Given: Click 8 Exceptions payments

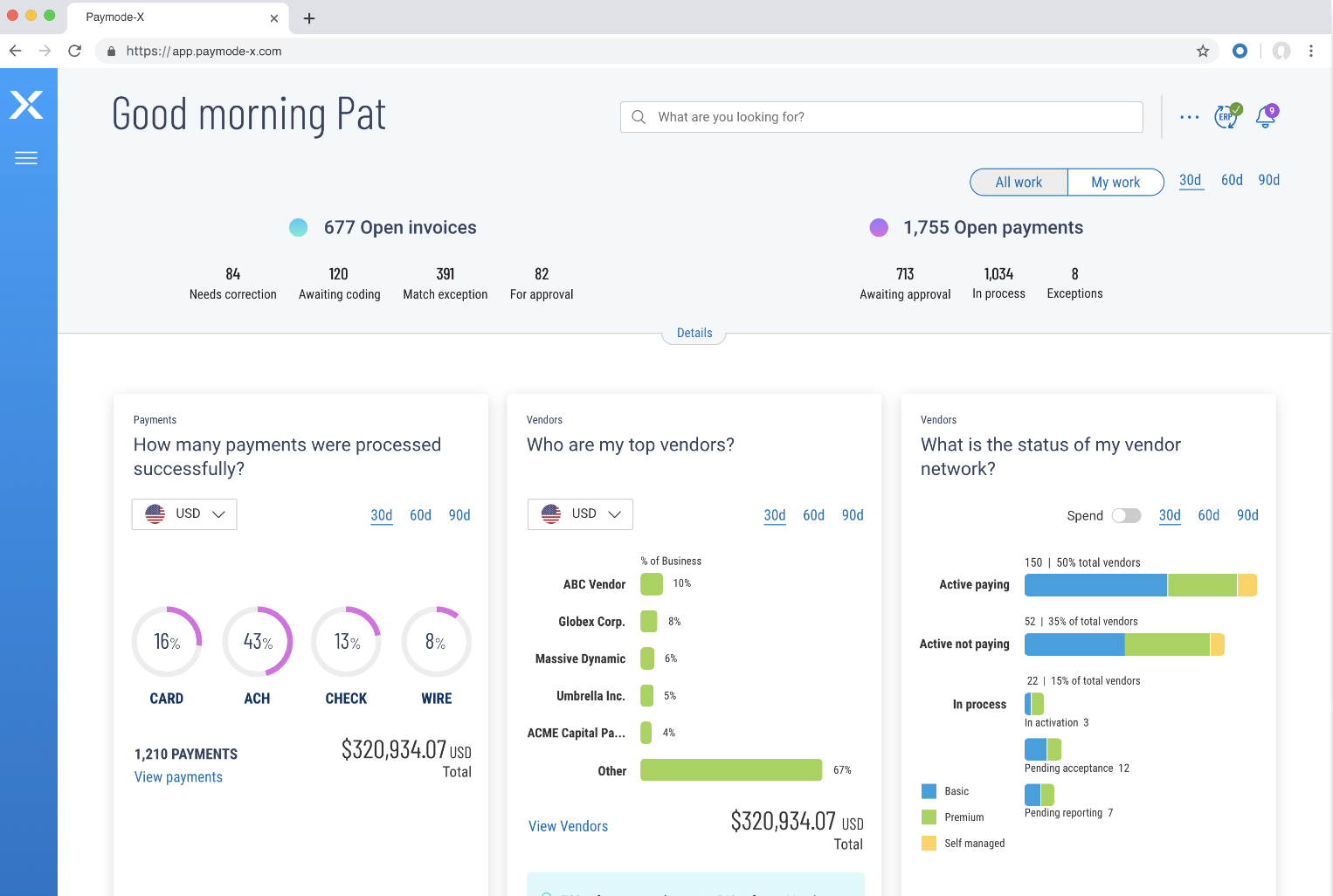Looking at the screenshot, I should click(1074, 284).
